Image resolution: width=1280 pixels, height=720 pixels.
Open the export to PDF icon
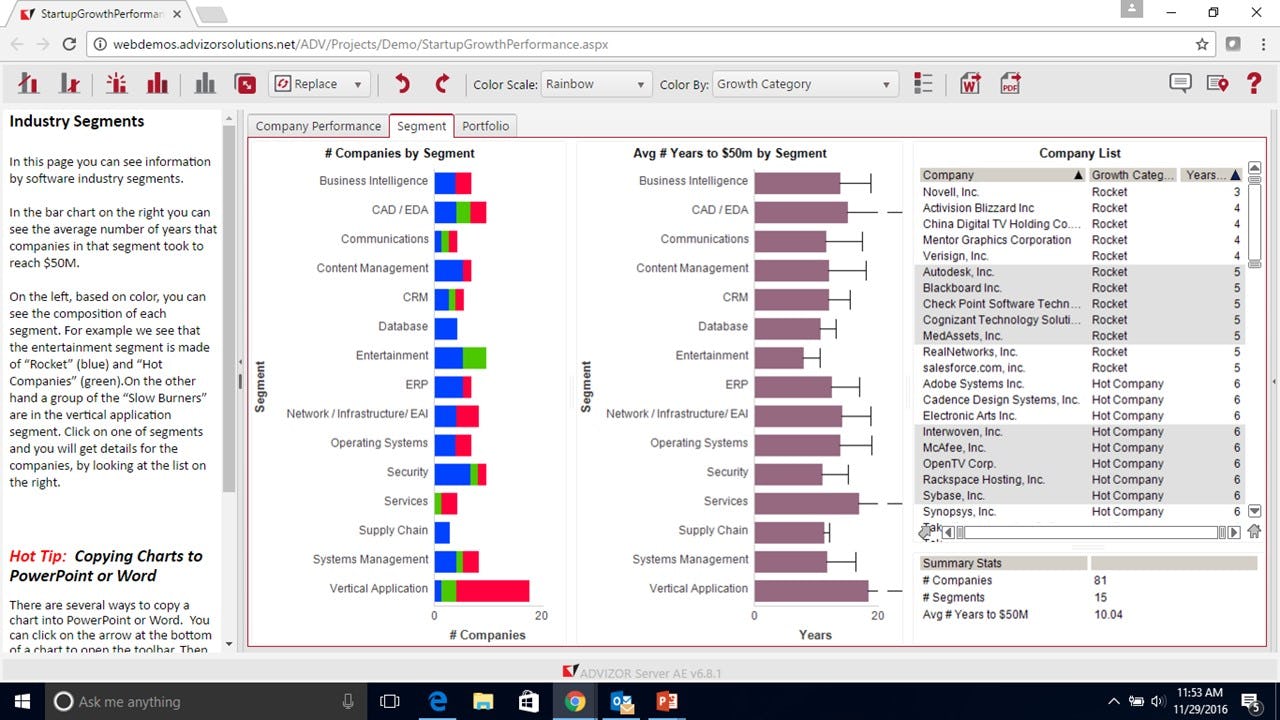(1009, 84)
